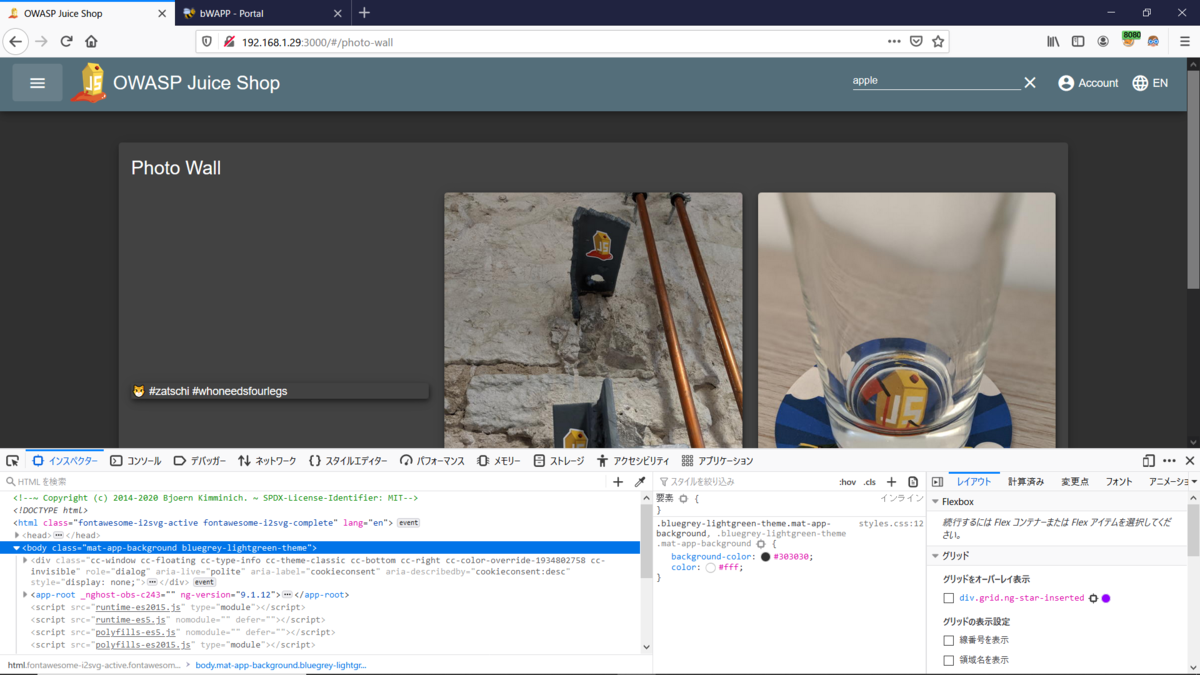
Task: Open the Account menu
Action: point(1088,83)
